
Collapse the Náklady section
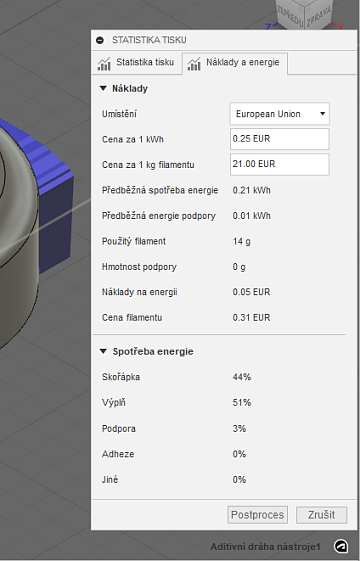click(x=103, y=88)
